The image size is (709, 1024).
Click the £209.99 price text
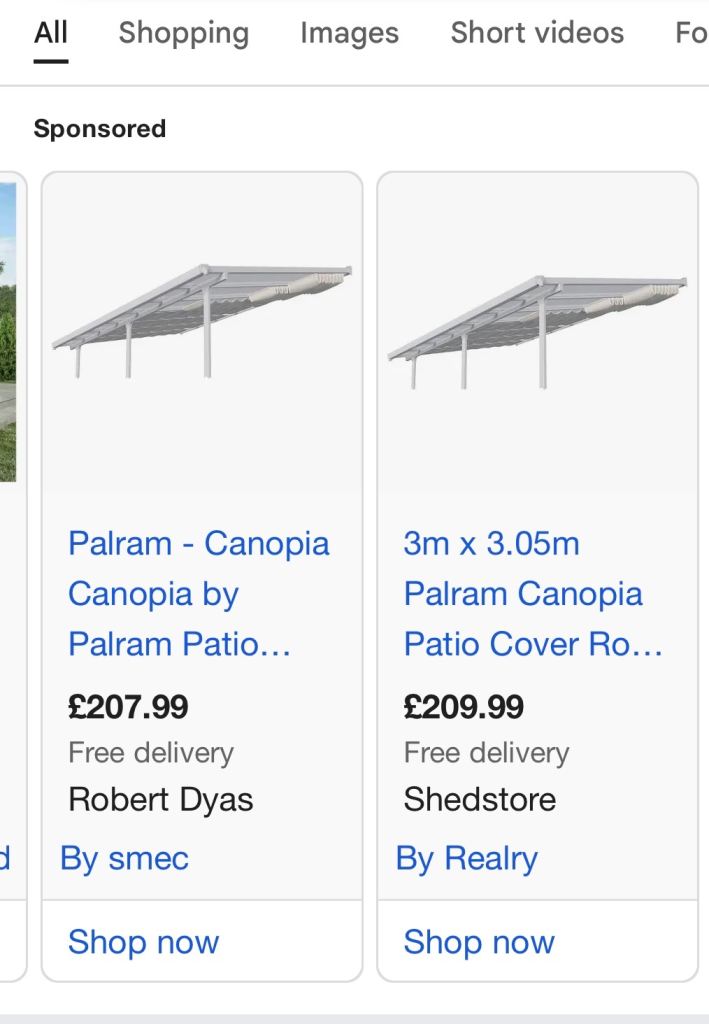click(x=463, y=707)
